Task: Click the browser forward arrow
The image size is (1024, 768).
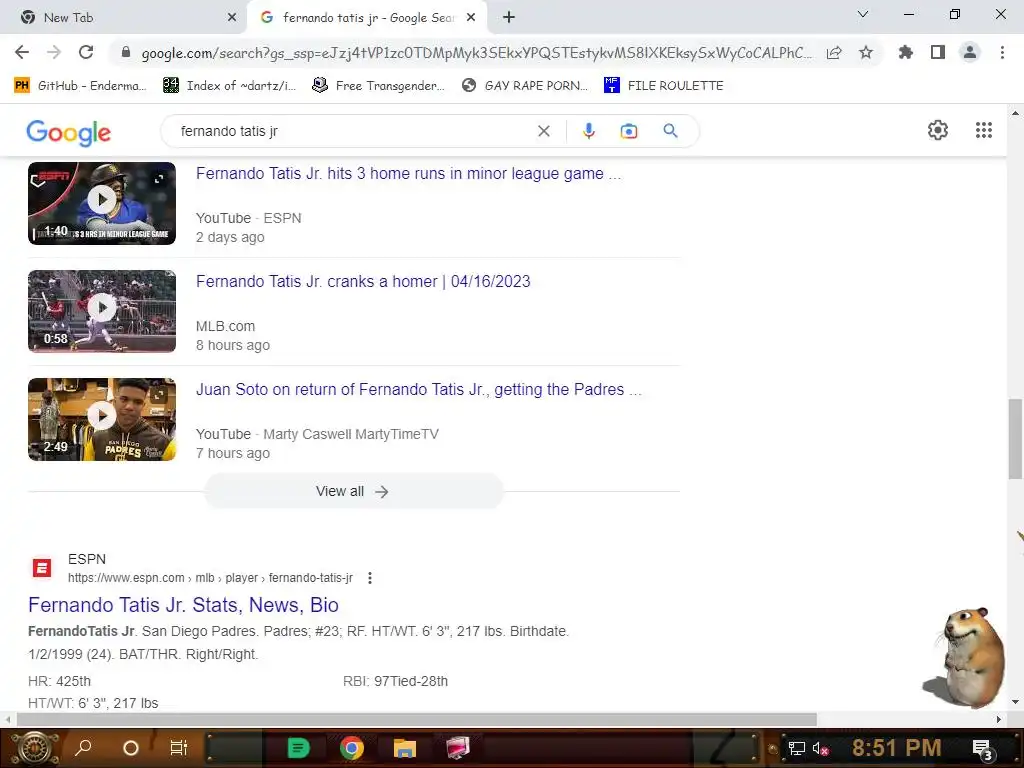Action: click(54, 52)
